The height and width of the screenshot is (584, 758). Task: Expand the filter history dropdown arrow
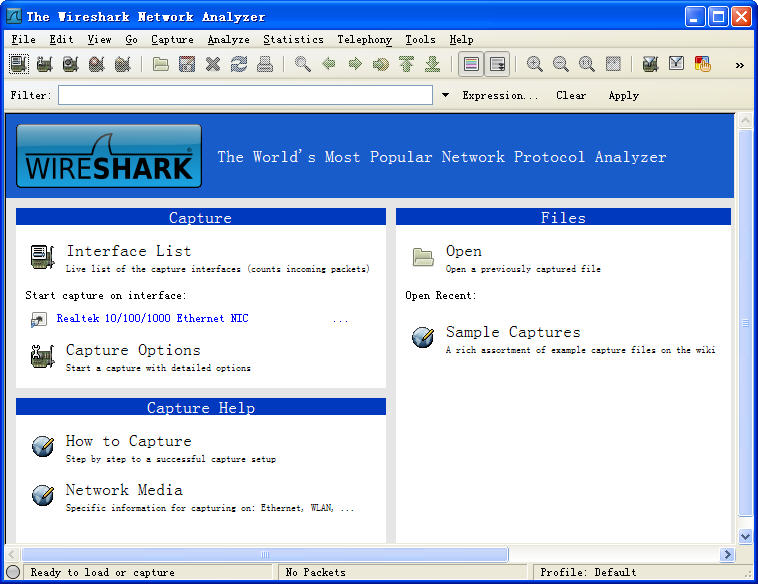tap(445, 96)
